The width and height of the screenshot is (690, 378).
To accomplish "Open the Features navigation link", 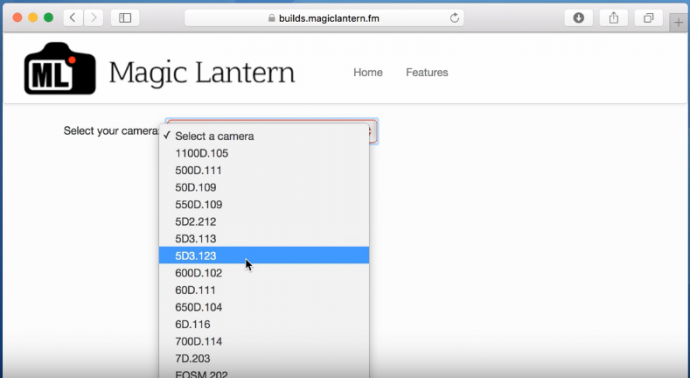I will (427, 72).
